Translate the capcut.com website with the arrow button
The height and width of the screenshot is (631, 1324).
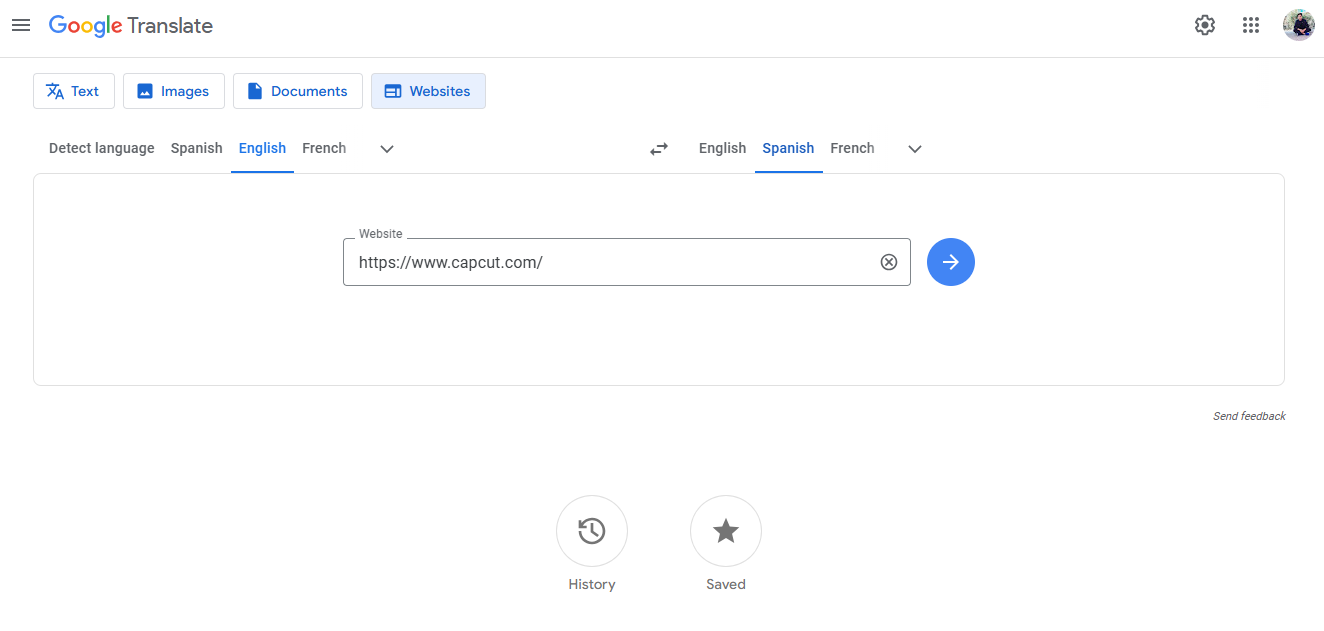[950, 261]
